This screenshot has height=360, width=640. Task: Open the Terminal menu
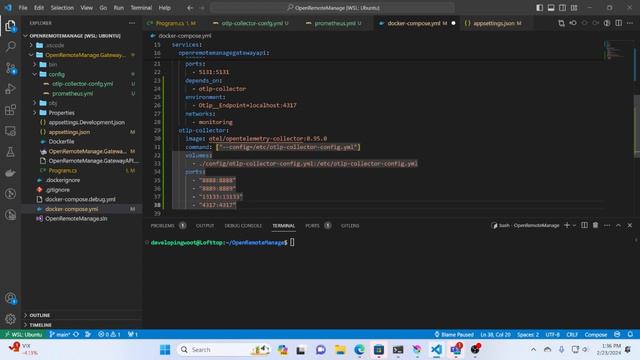(x=141, y=8)
